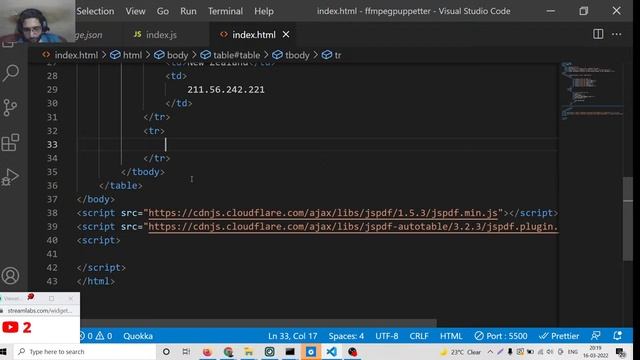Close the index.html editor tab
Screen dimensions: 640x360
286,35
